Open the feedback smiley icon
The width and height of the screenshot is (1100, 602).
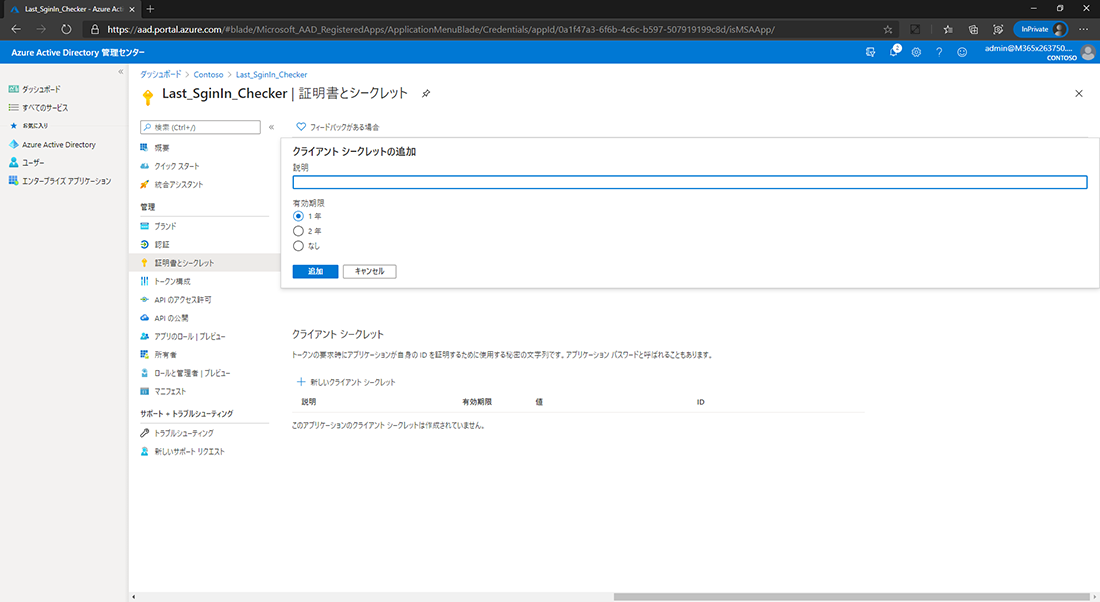[x=962, y=52]
